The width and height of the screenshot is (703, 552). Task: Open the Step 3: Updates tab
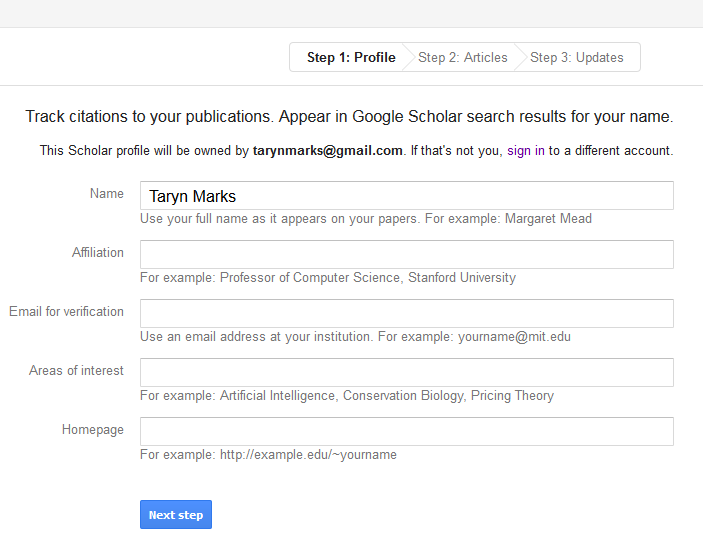click(577, 57)
